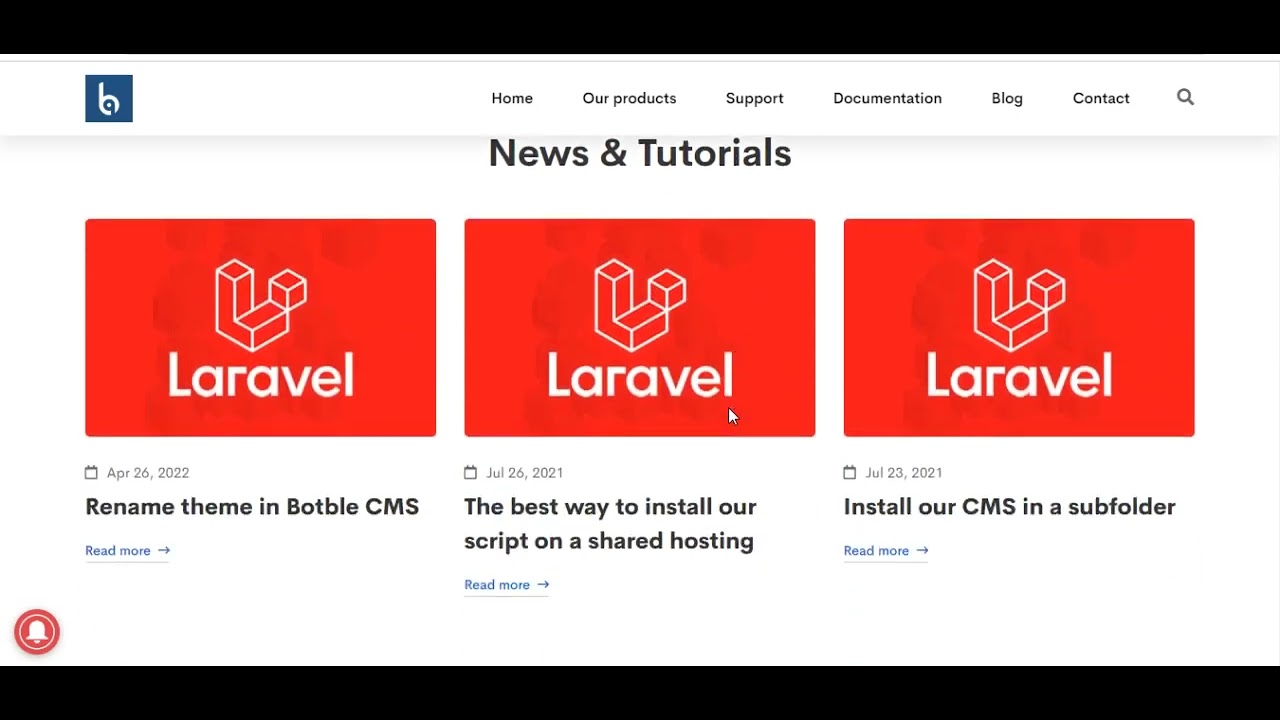Open the Rename theme in Botble CMS title
The width and height of the screenshot is (1280, 720).
(252, 507)
